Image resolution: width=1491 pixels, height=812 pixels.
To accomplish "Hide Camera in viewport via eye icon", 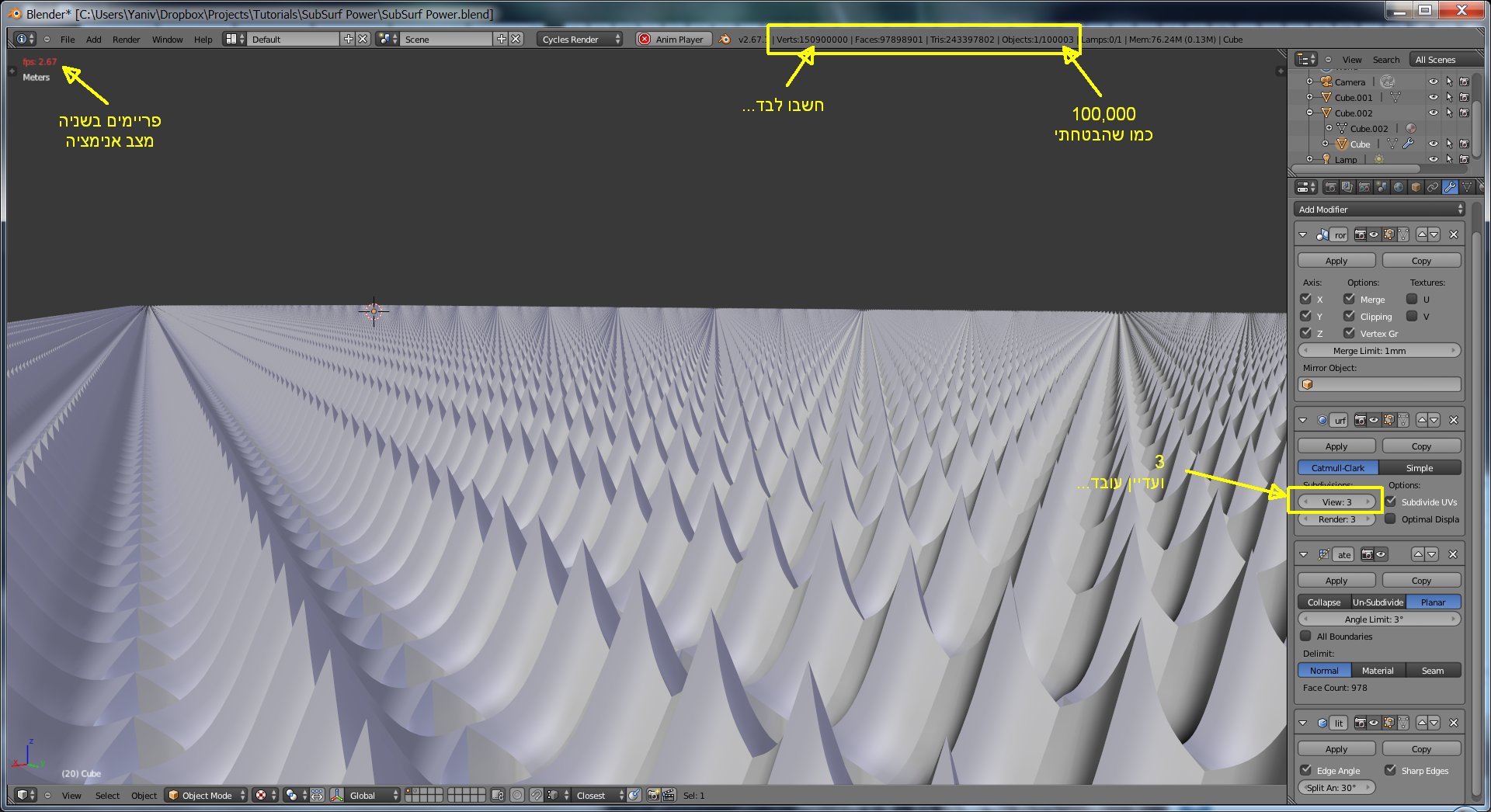I will click(1434, 82).
